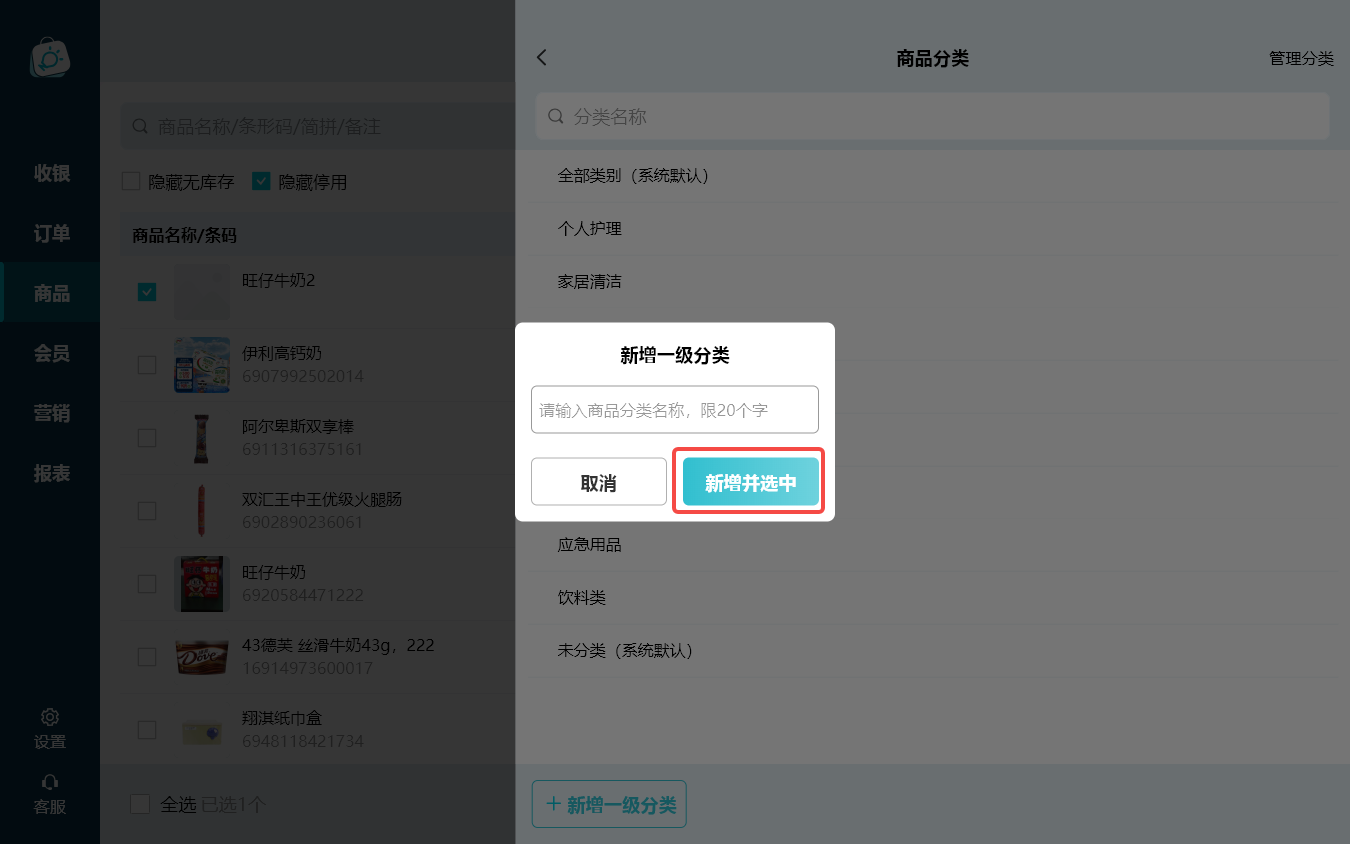Click barcode 6948118421734

[303, 741]
